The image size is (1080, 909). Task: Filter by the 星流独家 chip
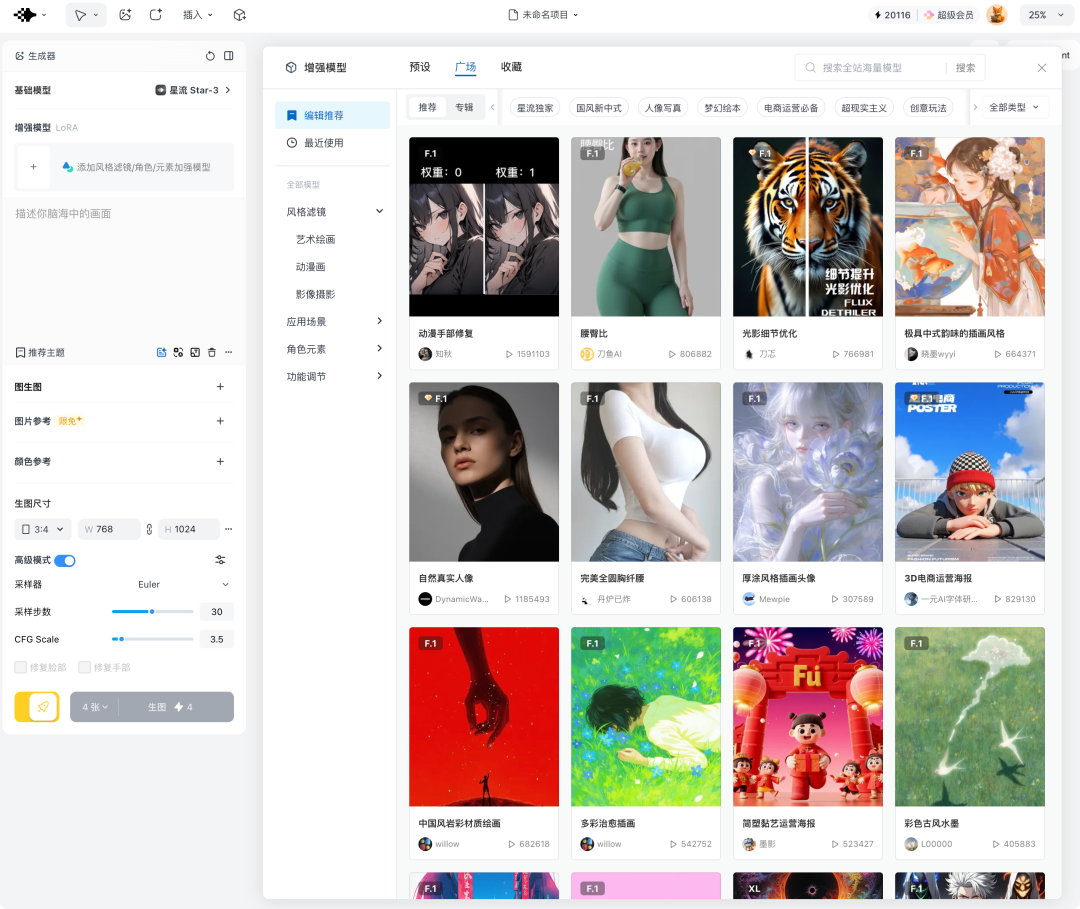coord(535,107)
